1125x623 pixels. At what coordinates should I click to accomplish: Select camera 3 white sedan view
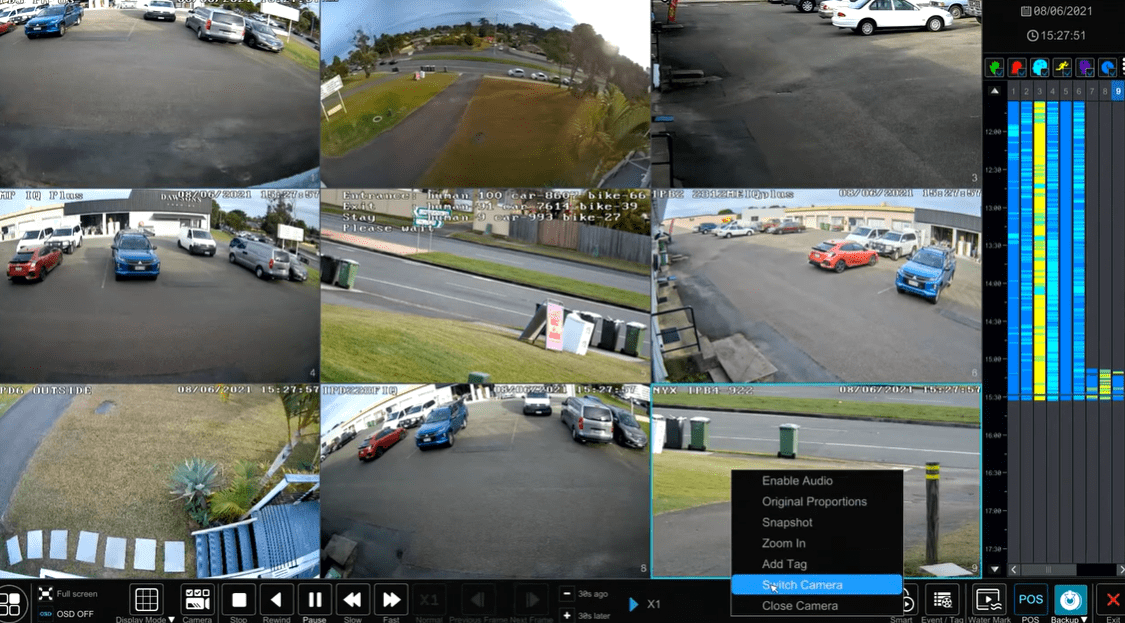click(816, 93)
